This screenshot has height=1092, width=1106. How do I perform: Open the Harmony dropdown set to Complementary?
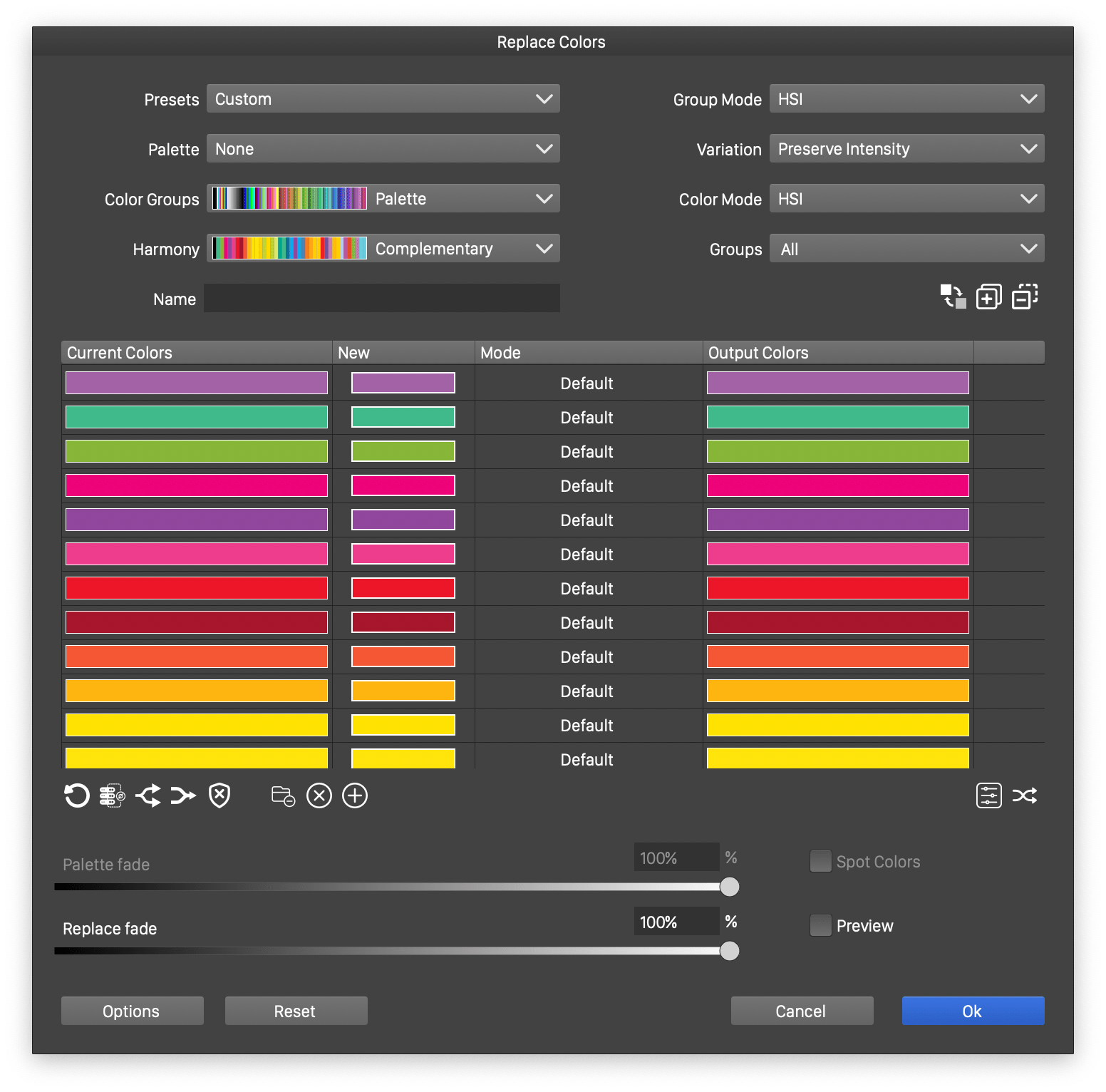tap(463, 248)
